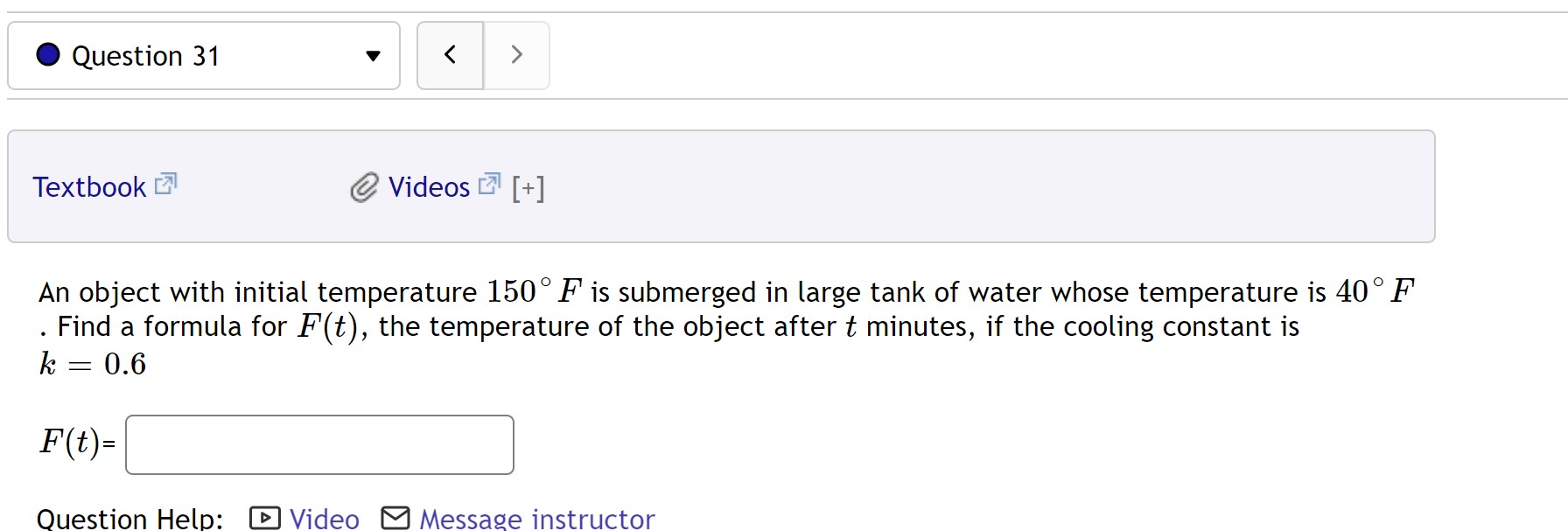Open the Videos link
The image size is (1568, 531).
[429, 186]
